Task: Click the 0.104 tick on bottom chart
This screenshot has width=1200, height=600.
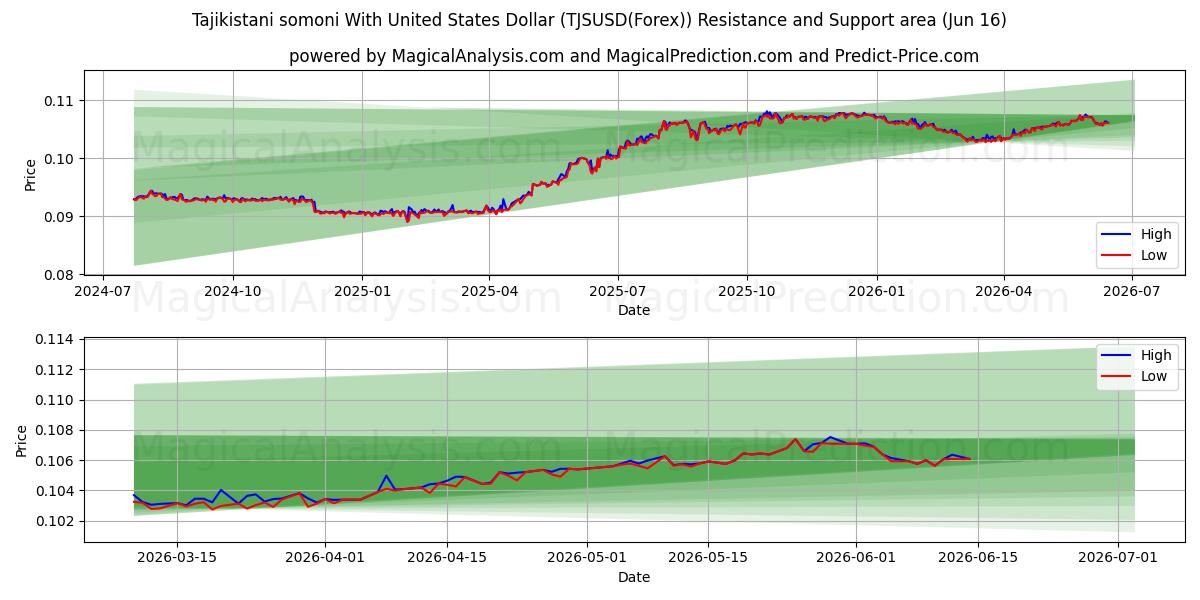Action: (x=55, y=491)
